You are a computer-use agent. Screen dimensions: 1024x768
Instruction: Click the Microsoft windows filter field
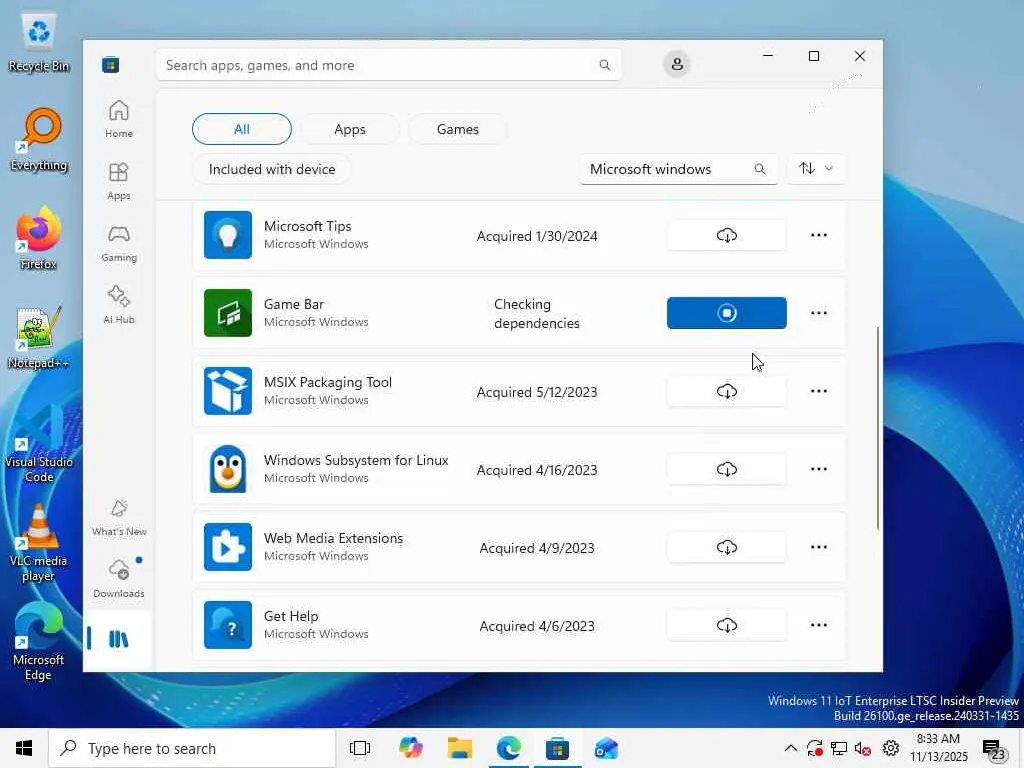pos(678,169)
